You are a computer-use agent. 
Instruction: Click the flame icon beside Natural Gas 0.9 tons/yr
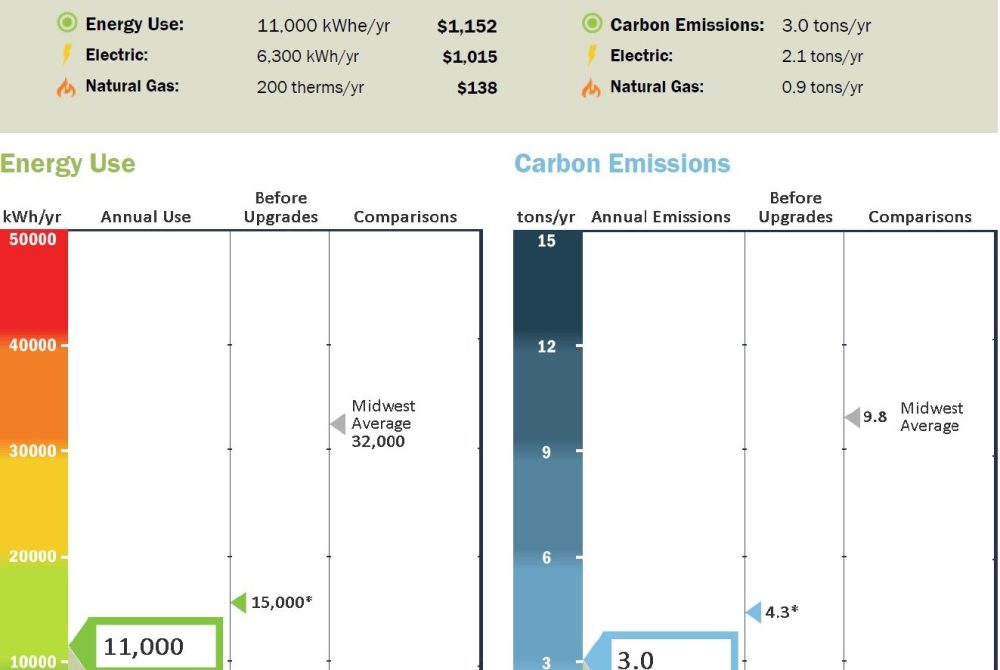[x=591, y=87]
